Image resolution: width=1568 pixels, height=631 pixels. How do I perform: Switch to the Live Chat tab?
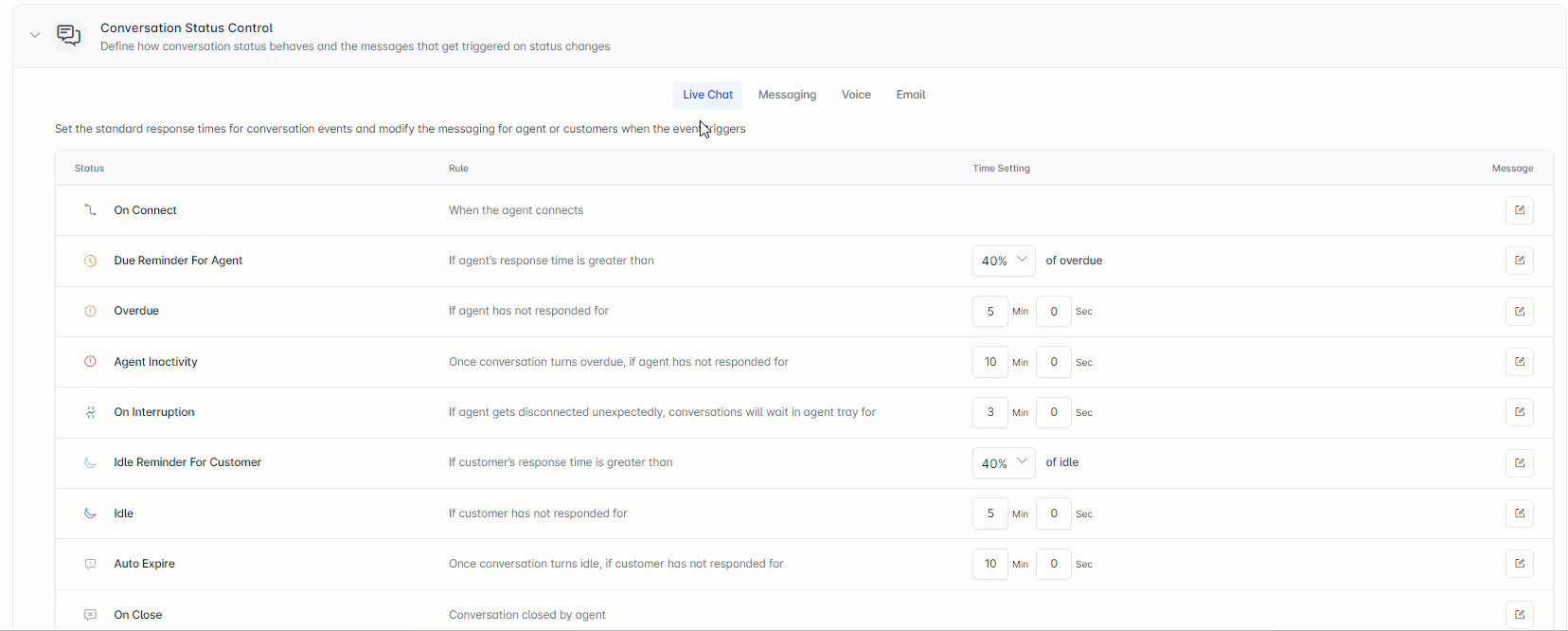707,95
